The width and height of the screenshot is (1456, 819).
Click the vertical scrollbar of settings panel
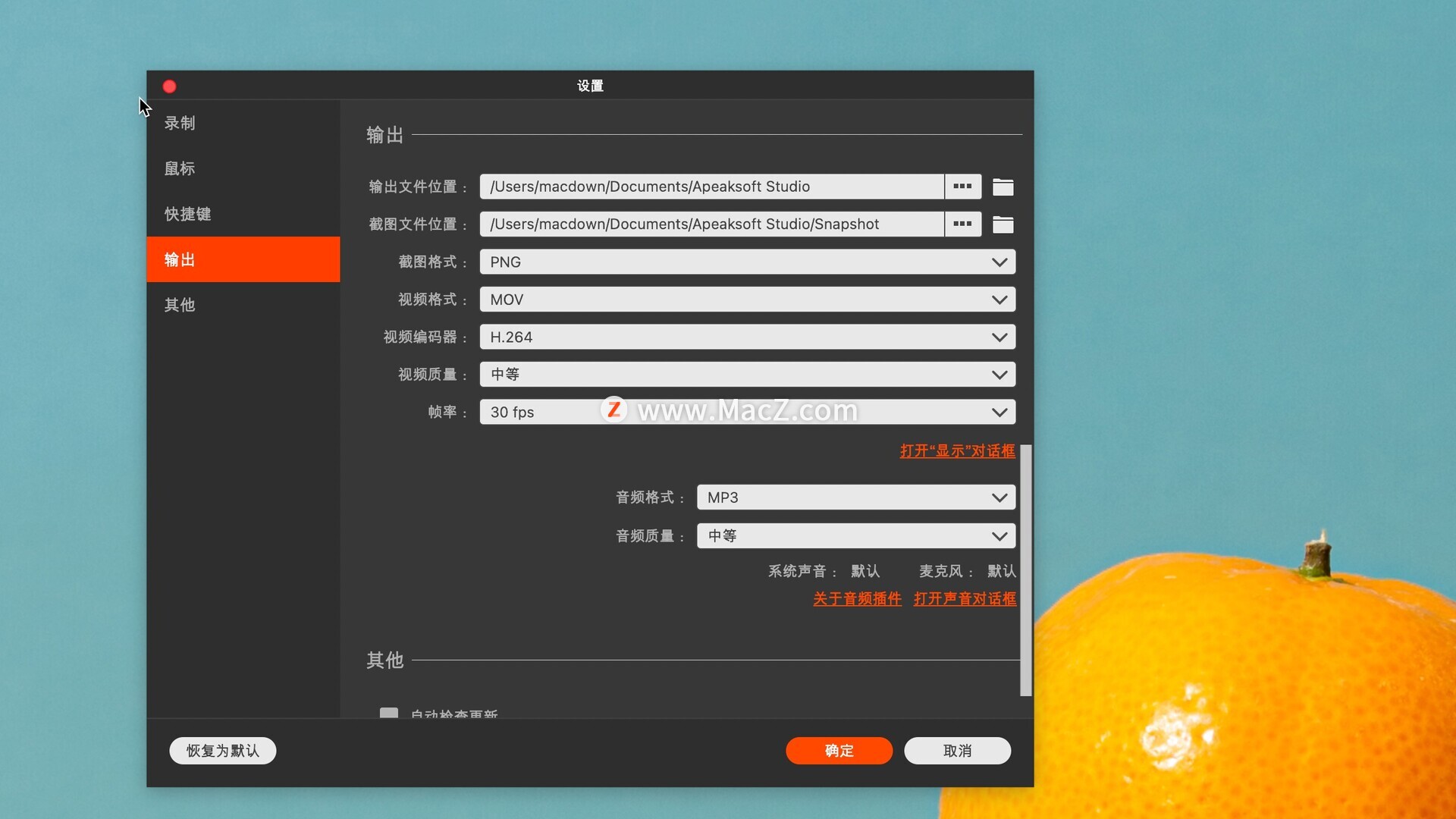coord(1025,570)
